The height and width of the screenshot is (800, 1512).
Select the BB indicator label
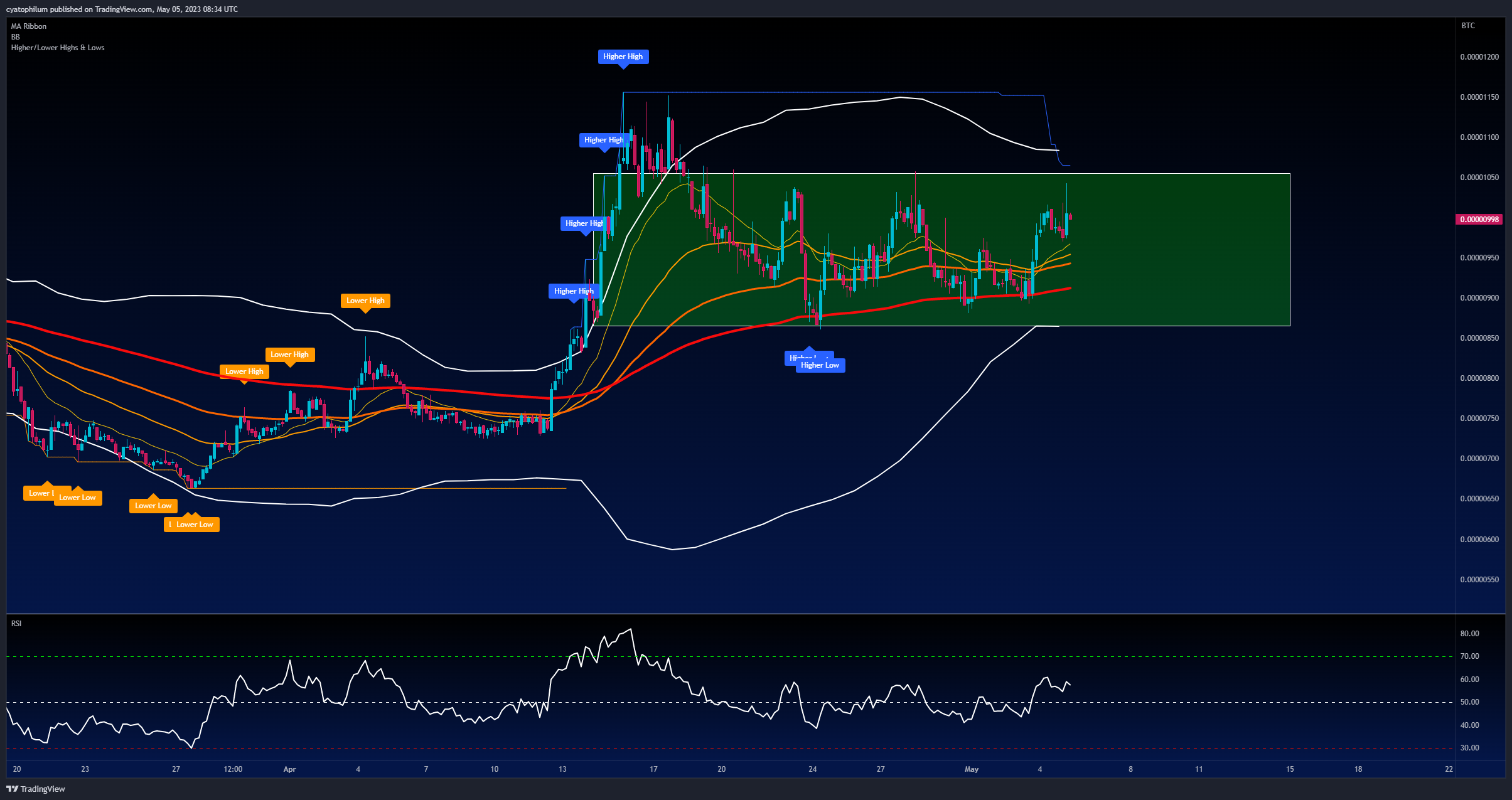tap(16, 37)
